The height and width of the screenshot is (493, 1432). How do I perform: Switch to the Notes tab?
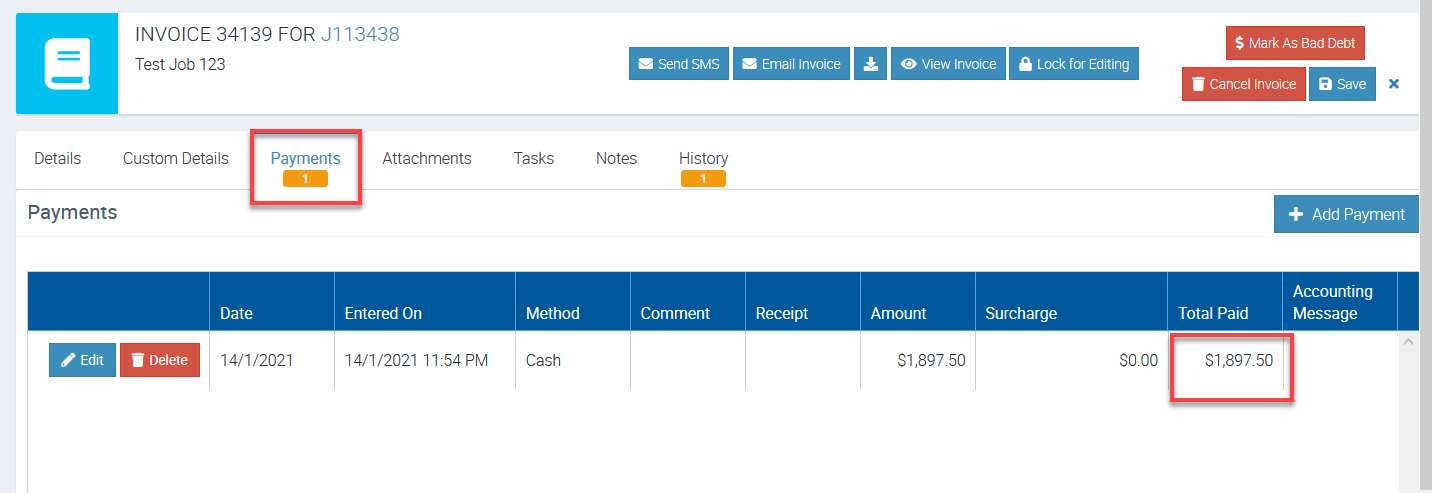click(616, 158)
